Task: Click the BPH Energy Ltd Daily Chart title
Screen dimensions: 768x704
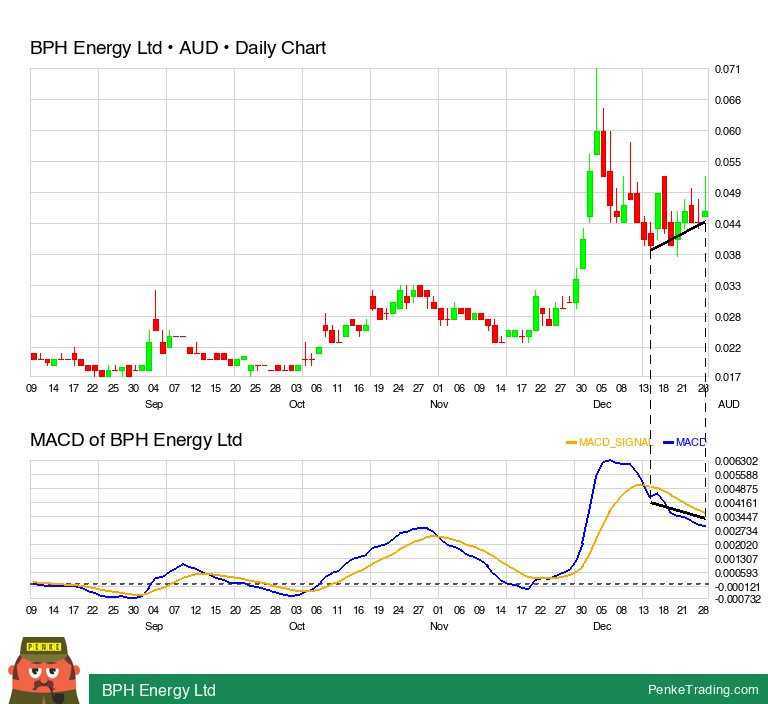Action: (178, 48)
